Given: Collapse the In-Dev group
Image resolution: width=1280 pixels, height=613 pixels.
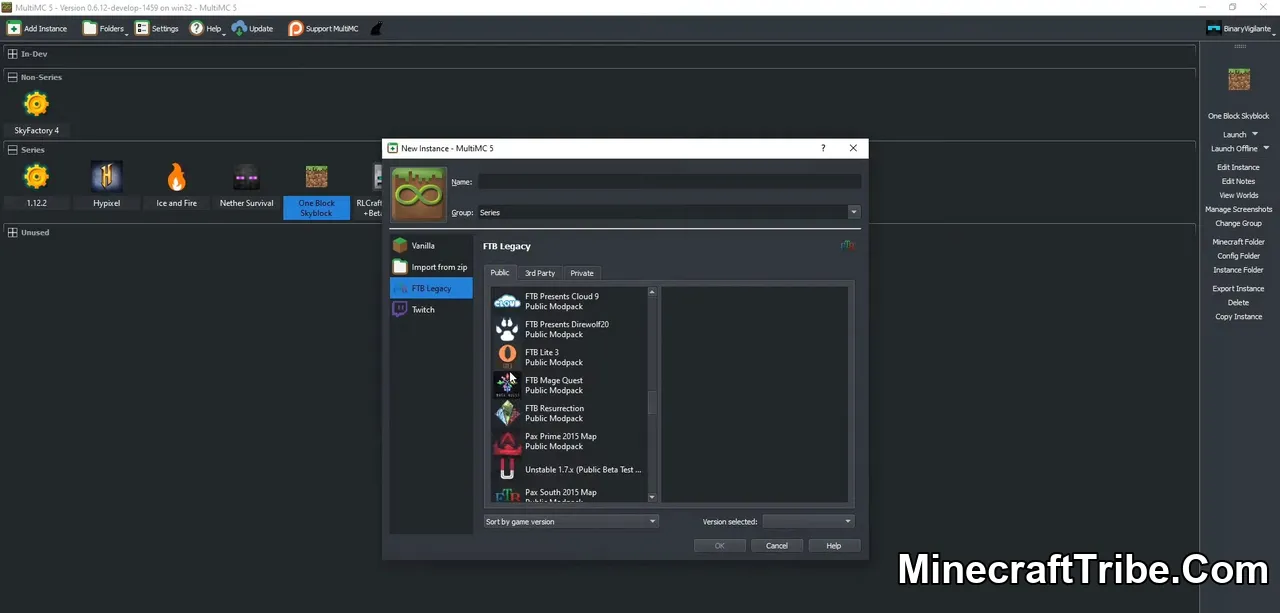Looking at the screenshot, I should (12, 54).
